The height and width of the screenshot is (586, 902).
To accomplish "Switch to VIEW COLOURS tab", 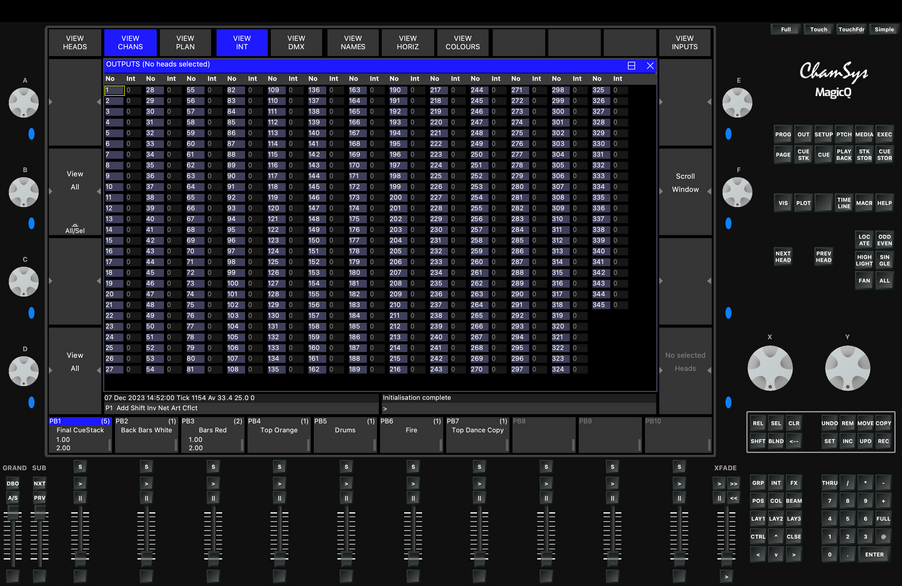I will 463,43.
